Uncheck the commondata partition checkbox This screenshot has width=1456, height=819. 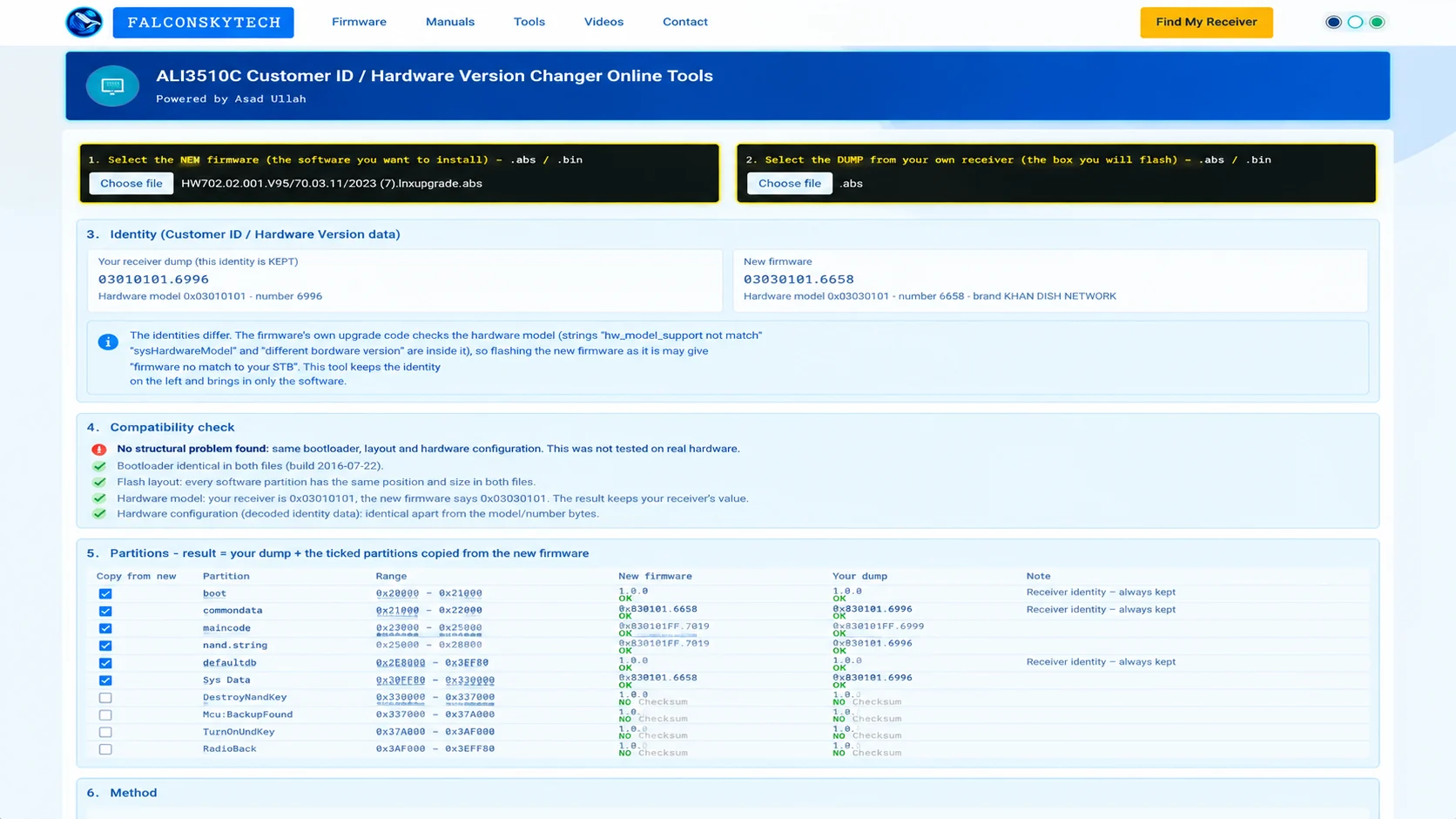pos(105,611)
